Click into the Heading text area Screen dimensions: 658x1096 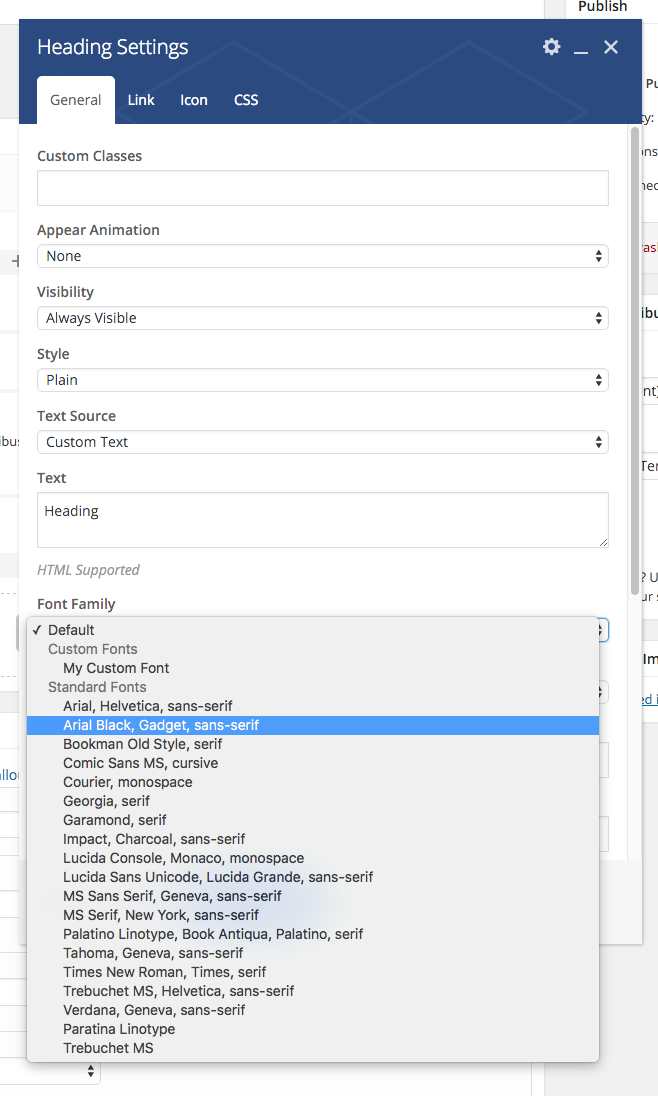pos(322,520)
